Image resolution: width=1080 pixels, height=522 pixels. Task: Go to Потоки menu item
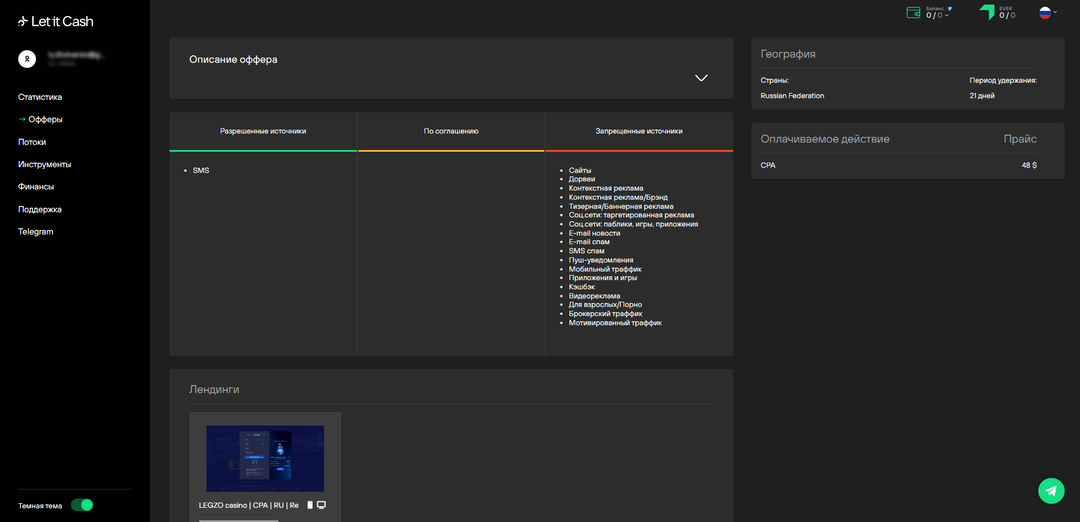pyautogui.click(x=32, y=142)
